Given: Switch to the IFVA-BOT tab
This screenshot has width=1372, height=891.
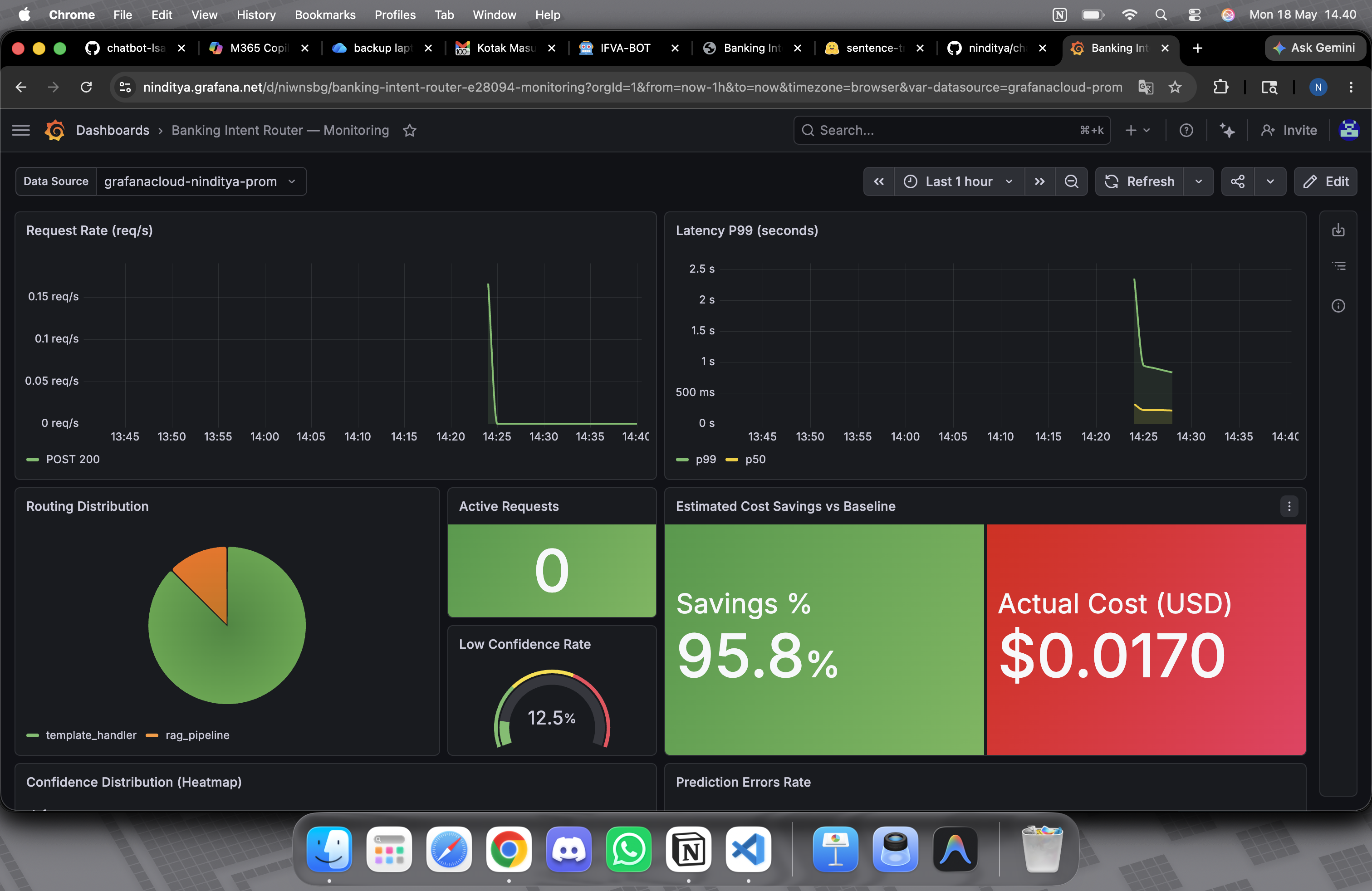Looking at the screenshot, I should click(629, 48).
